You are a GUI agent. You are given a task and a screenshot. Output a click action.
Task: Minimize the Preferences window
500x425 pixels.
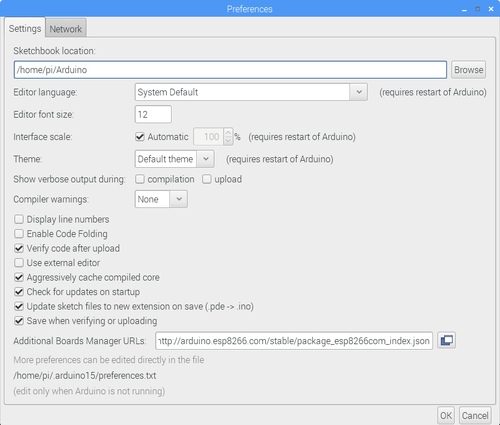click(464, 9)
